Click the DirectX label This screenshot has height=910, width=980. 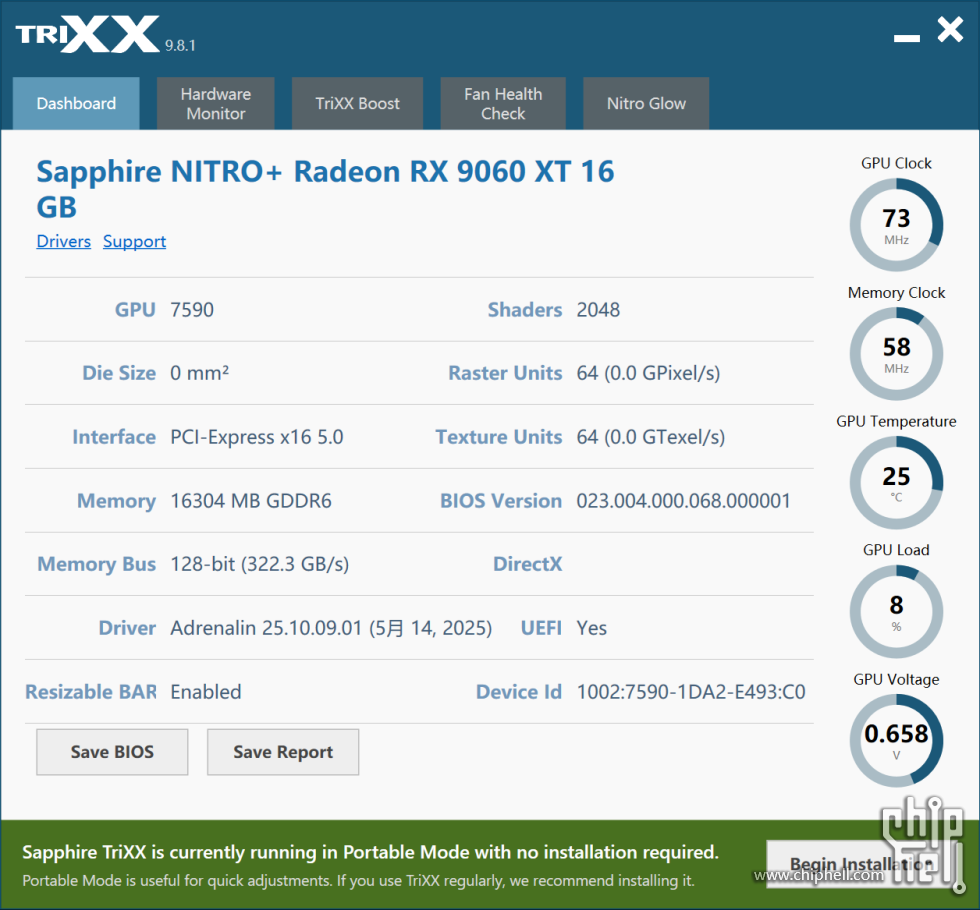click(x=528, y=564)
